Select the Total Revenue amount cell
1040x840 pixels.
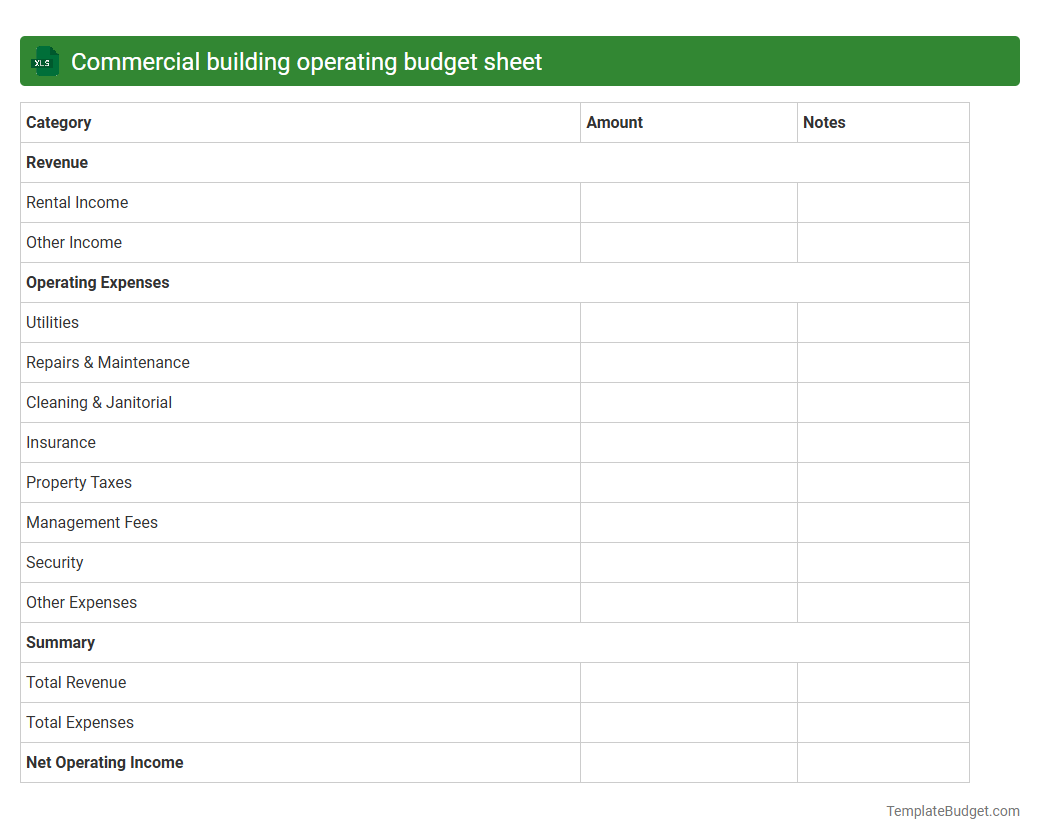[688, 682]
